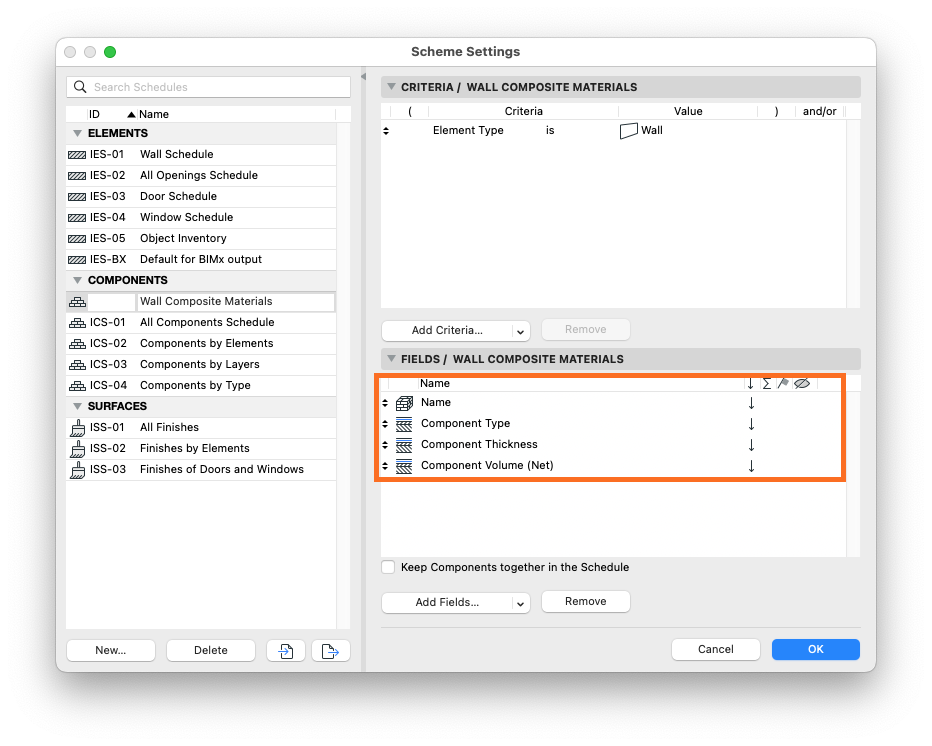Collapse the left panel with the arrow
This screenshot has height=746, width=932.
point(363,77)
